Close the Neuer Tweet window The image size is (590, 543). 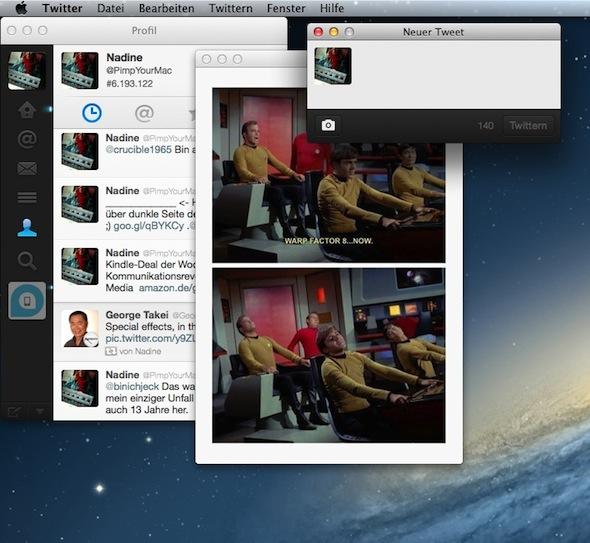[318, 32]
